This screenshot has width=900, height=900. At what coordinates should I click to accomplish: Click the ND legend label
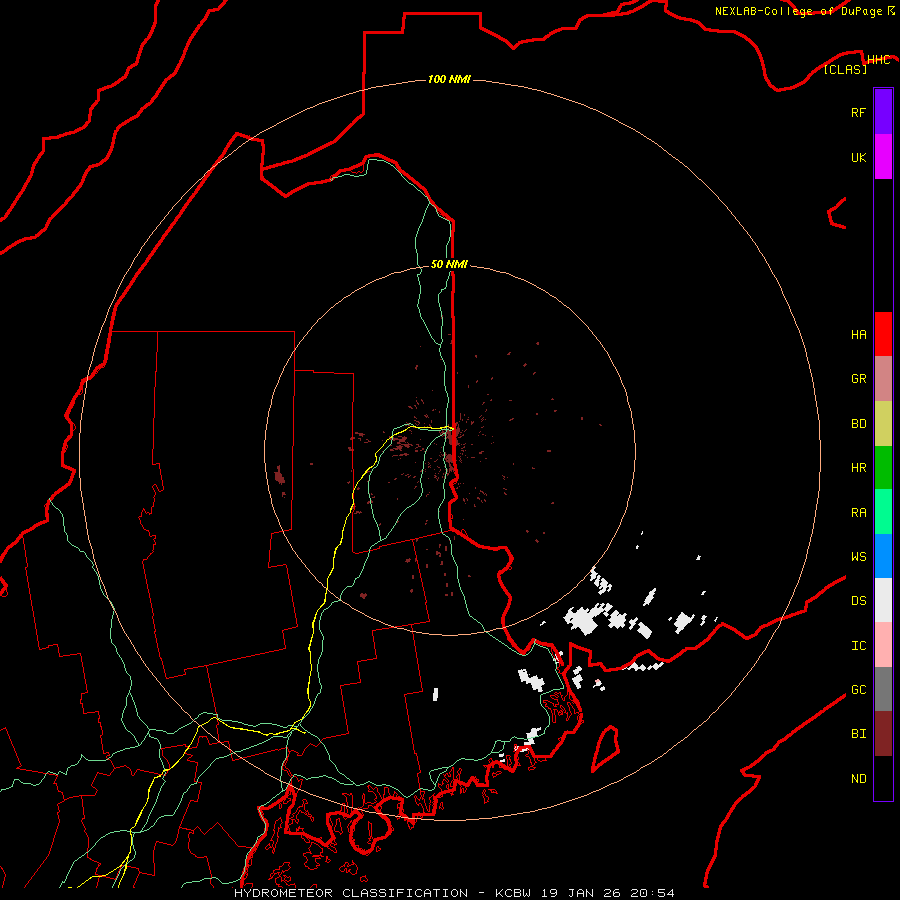click(x=858, y=779)
